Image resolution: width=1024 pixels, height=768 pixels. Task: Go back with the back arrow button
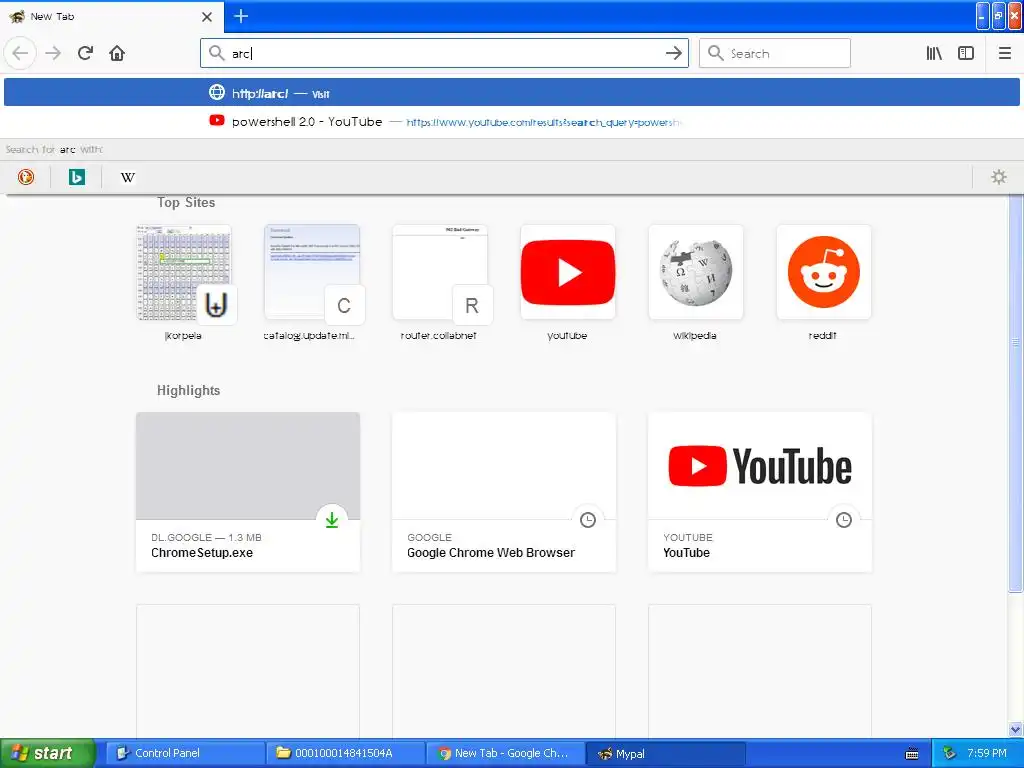click(20, 53)
